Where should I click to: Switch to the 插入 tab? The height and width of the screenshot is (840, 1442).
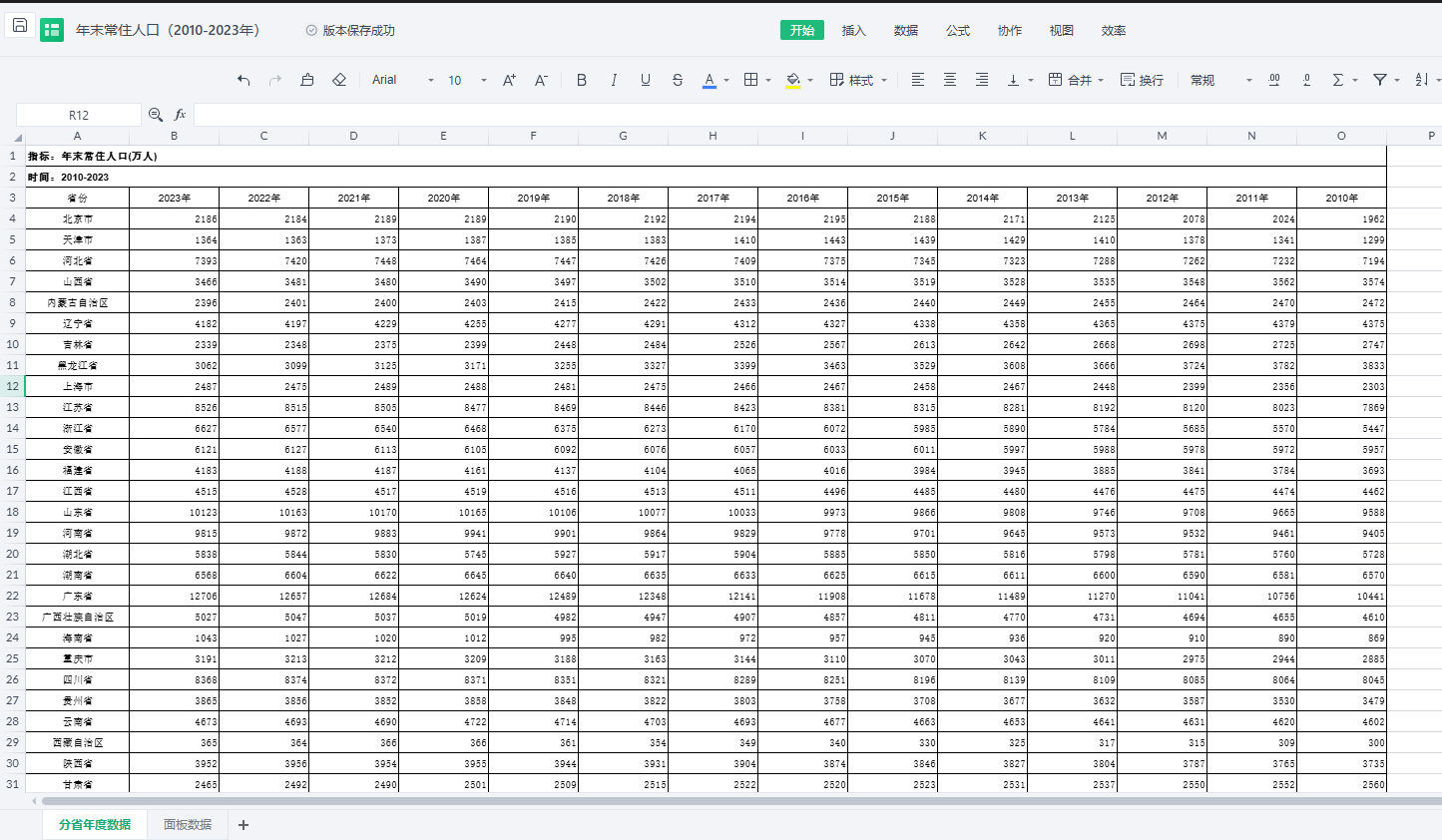[854, 30]
